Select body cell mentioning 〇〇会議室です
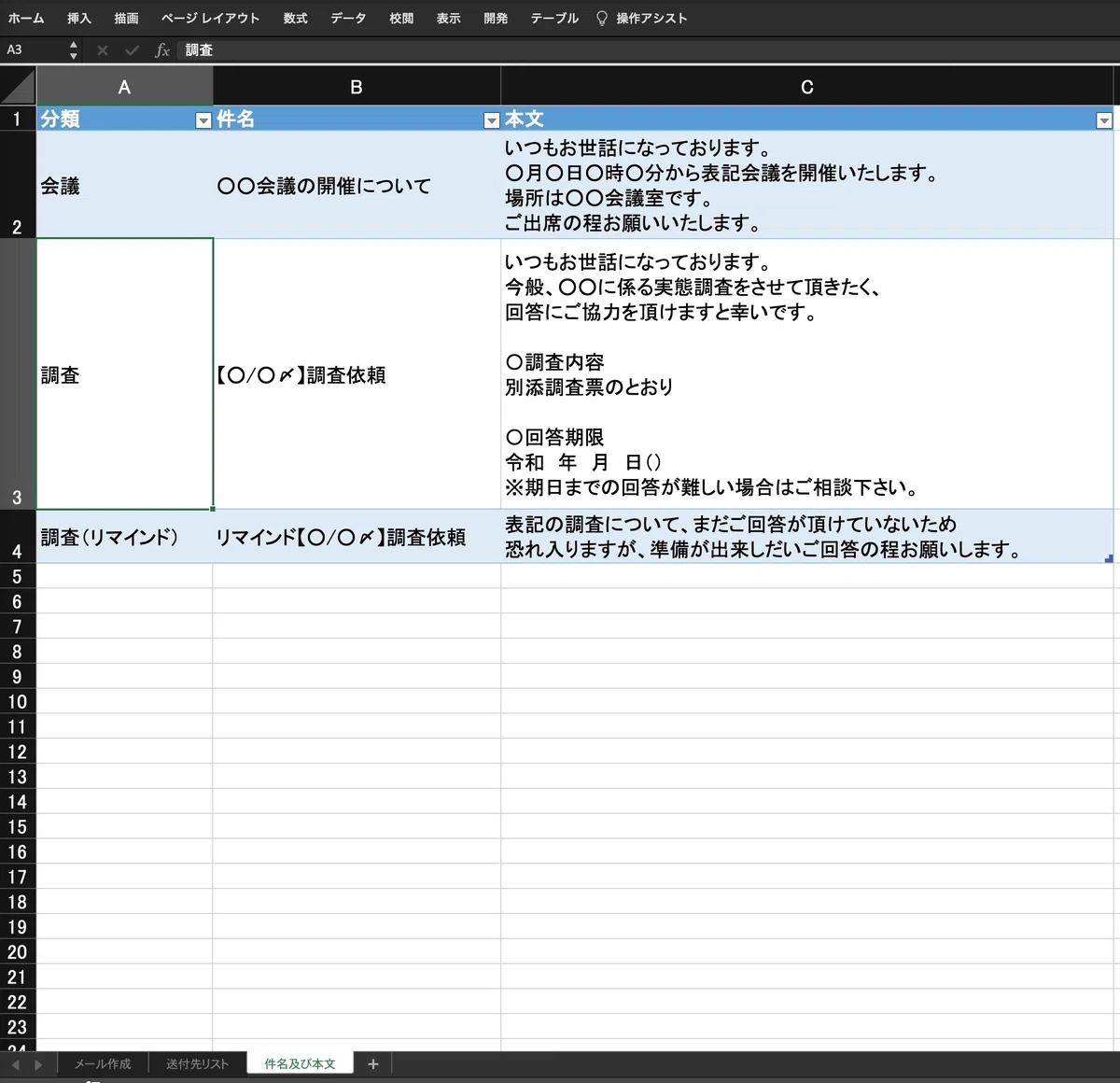 tap(807, 185)
